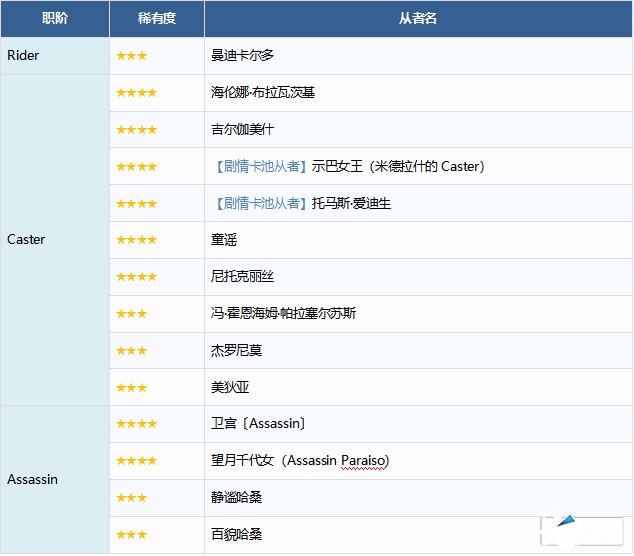
Task: Select the Caster class cell
Action: pos(27,240)
